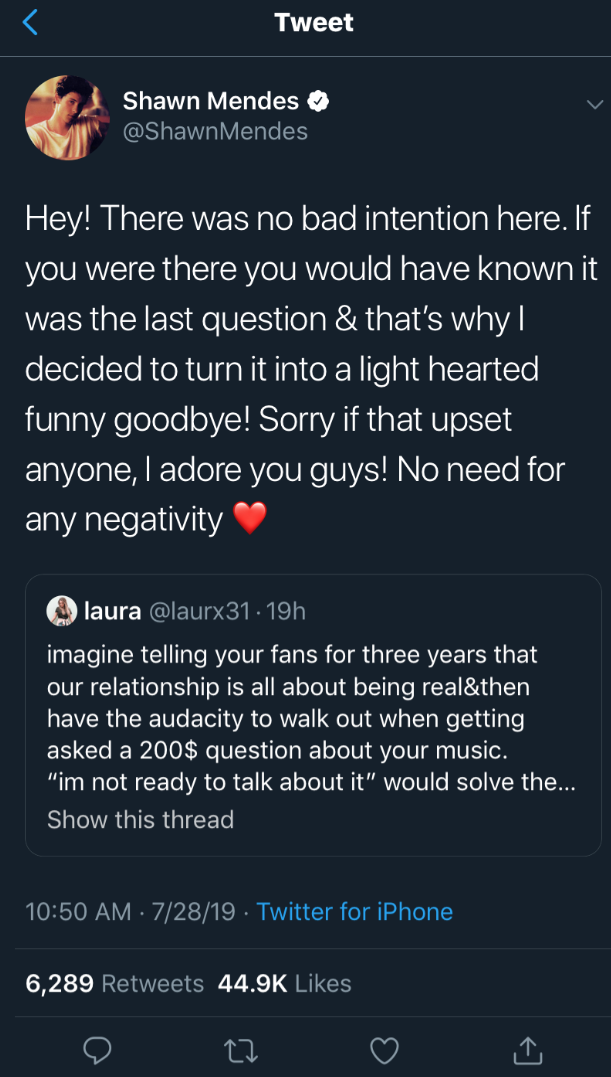Screen dimensions: 611x1077
Task: Retweet using the arrows icon
Action: (x=240, y=1049)
